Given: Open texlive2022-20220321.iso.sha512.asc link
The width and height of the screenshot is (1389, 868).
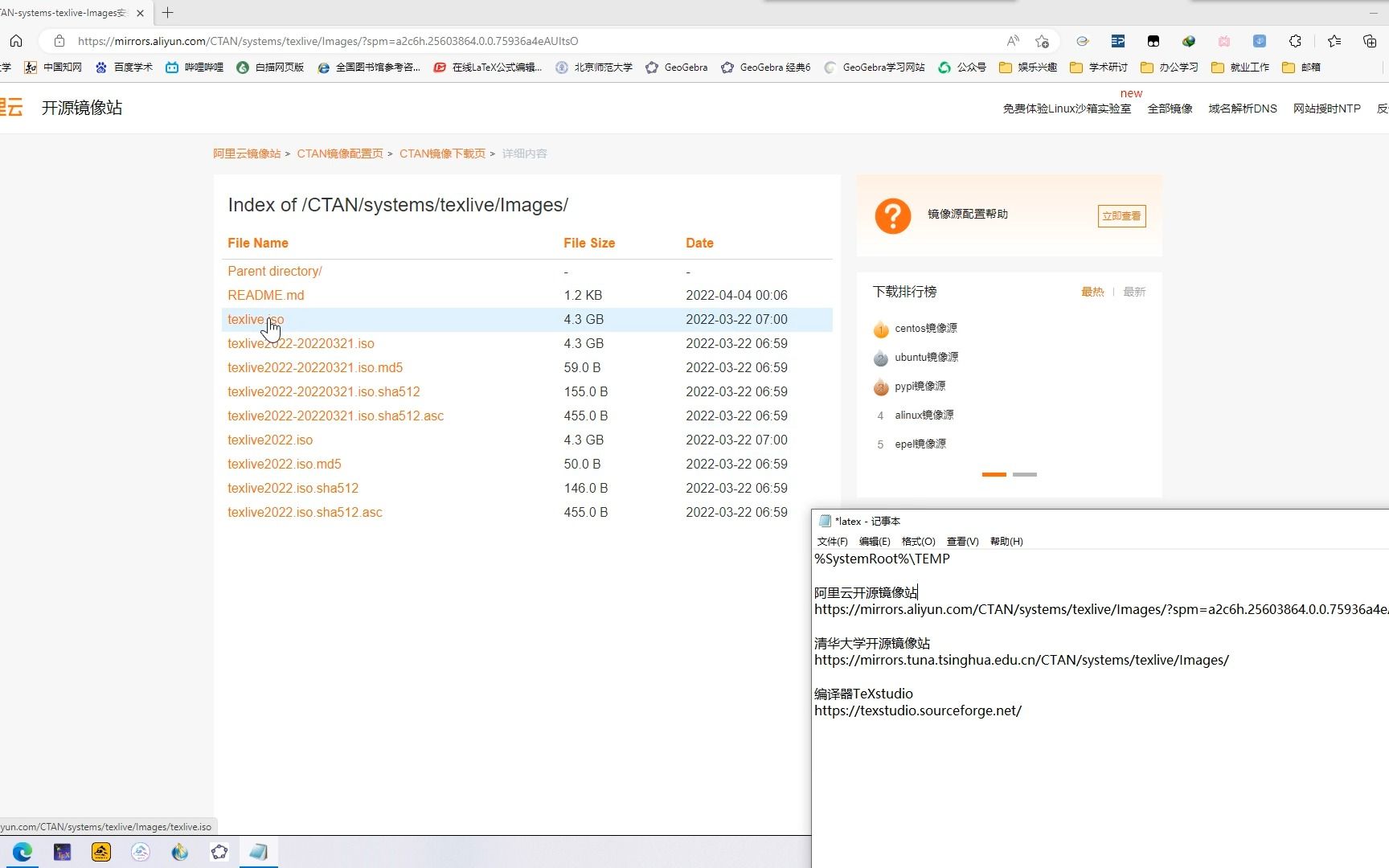Looking at the screenshot, I should (335, 416).
